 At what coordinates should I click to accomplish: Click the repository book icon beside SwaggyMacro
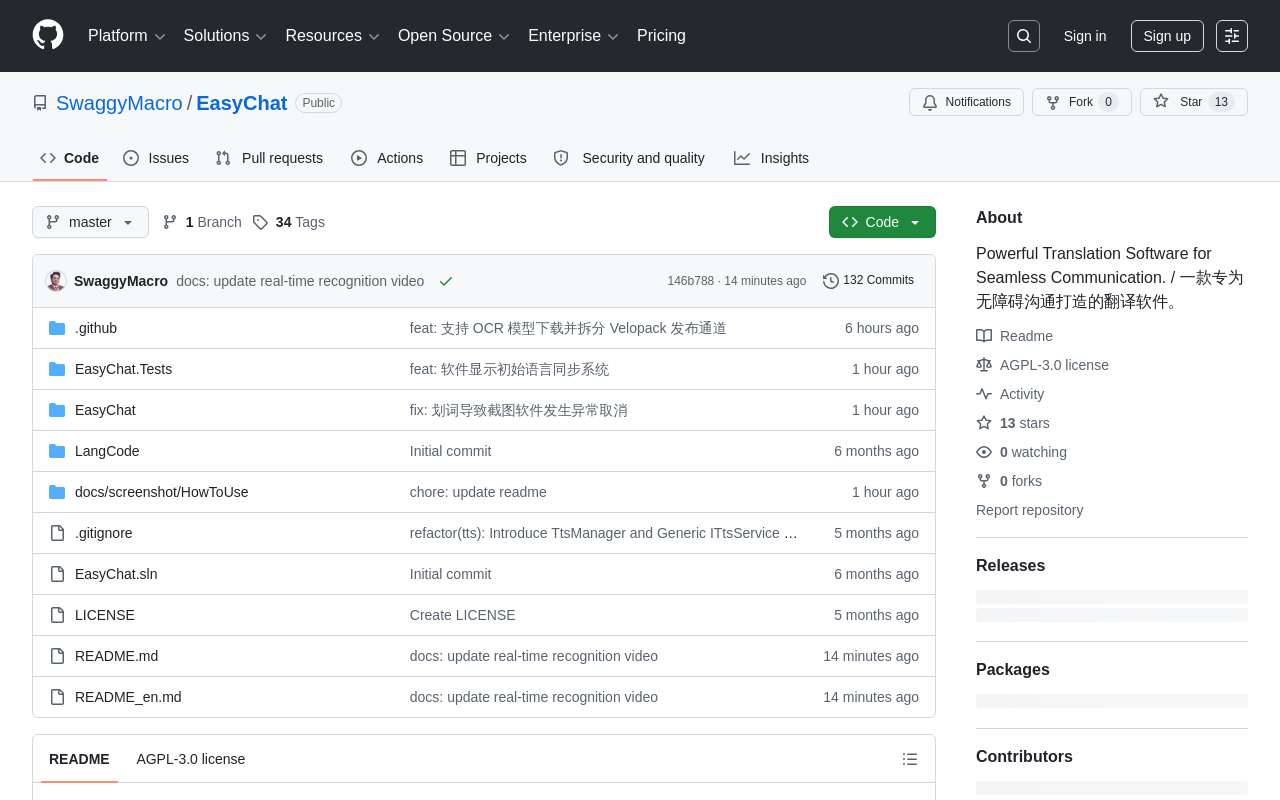(x=40, y=103)
